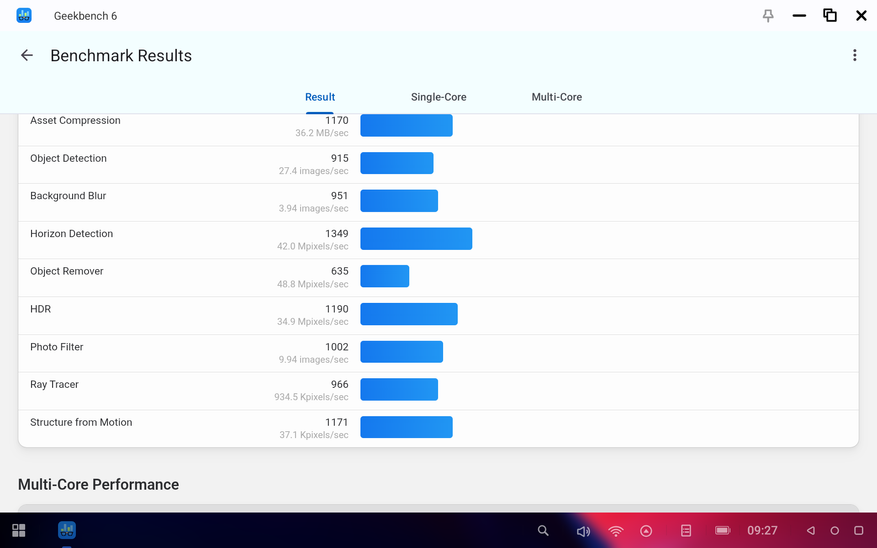Tap the recent apps square button

click(x=859, y=530)
